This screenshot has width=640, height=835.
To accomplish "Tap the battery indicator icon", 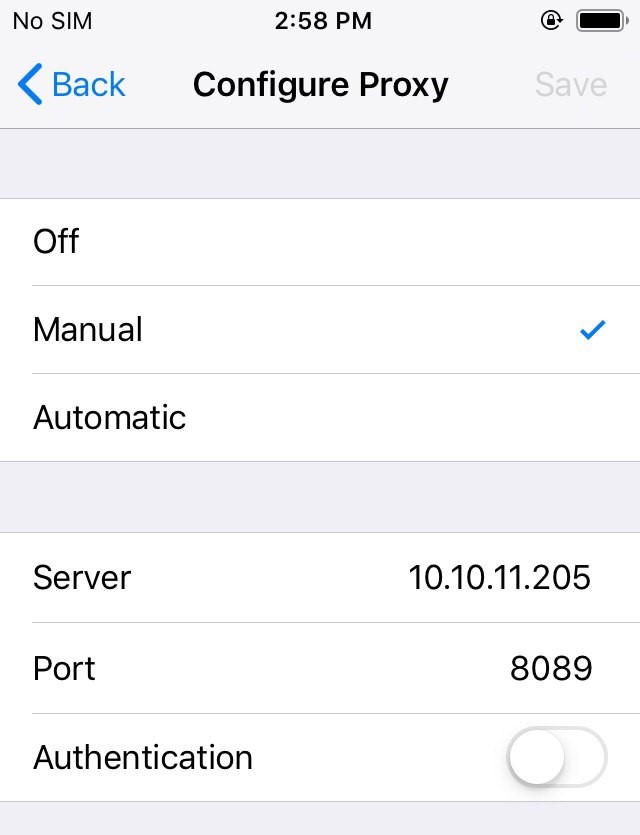I will pos(602,20).
